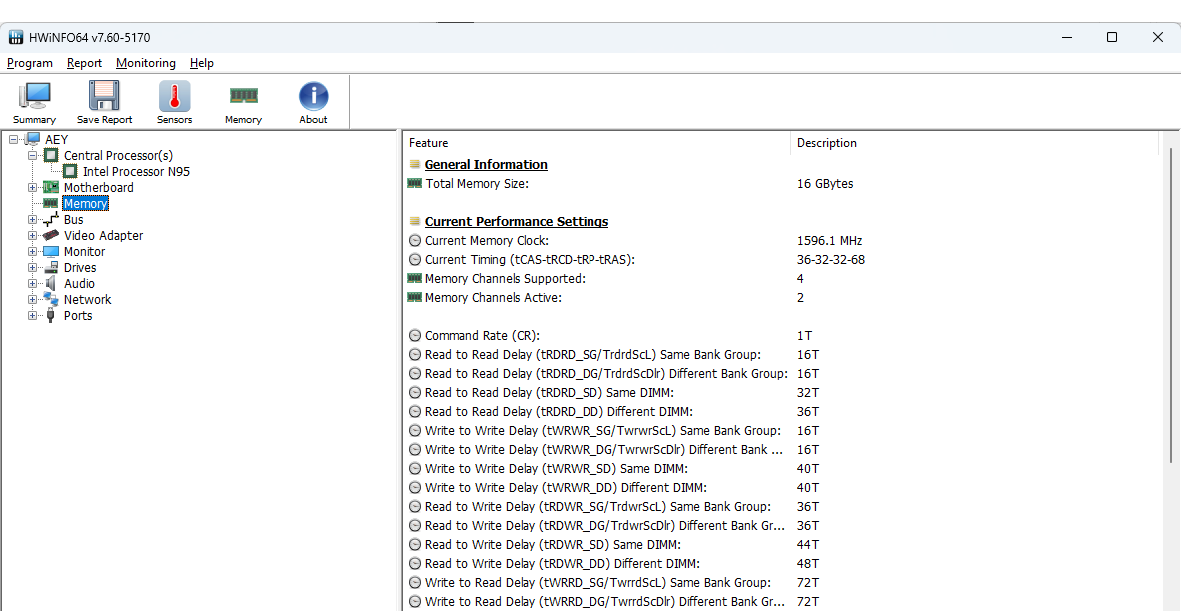The height and width of the screenshot is (611, 1181).
Task: Click the 36-32-32-68 timing value
Action: click(x=831, y=260)
